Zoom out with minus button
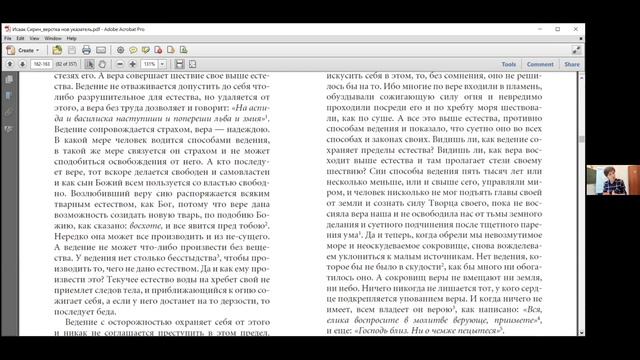 (x=120, y=64)
